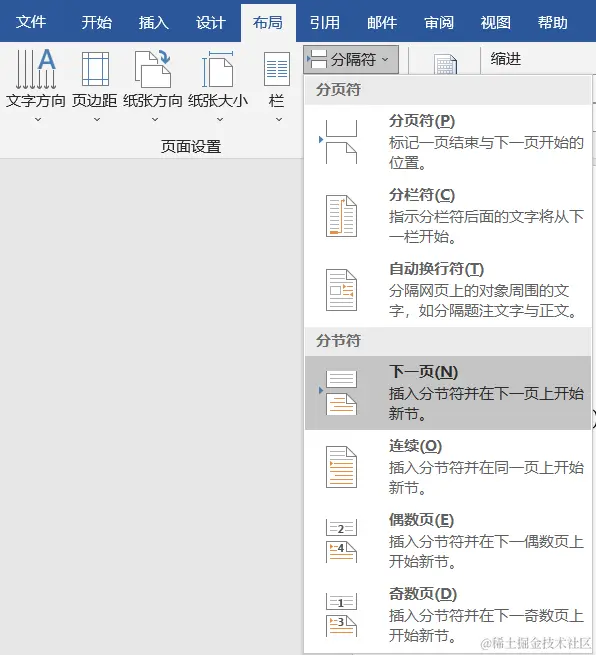Click the 下一页(N) section break icon
This screenshot has width=596, height=655.
(x=339, y=393)
